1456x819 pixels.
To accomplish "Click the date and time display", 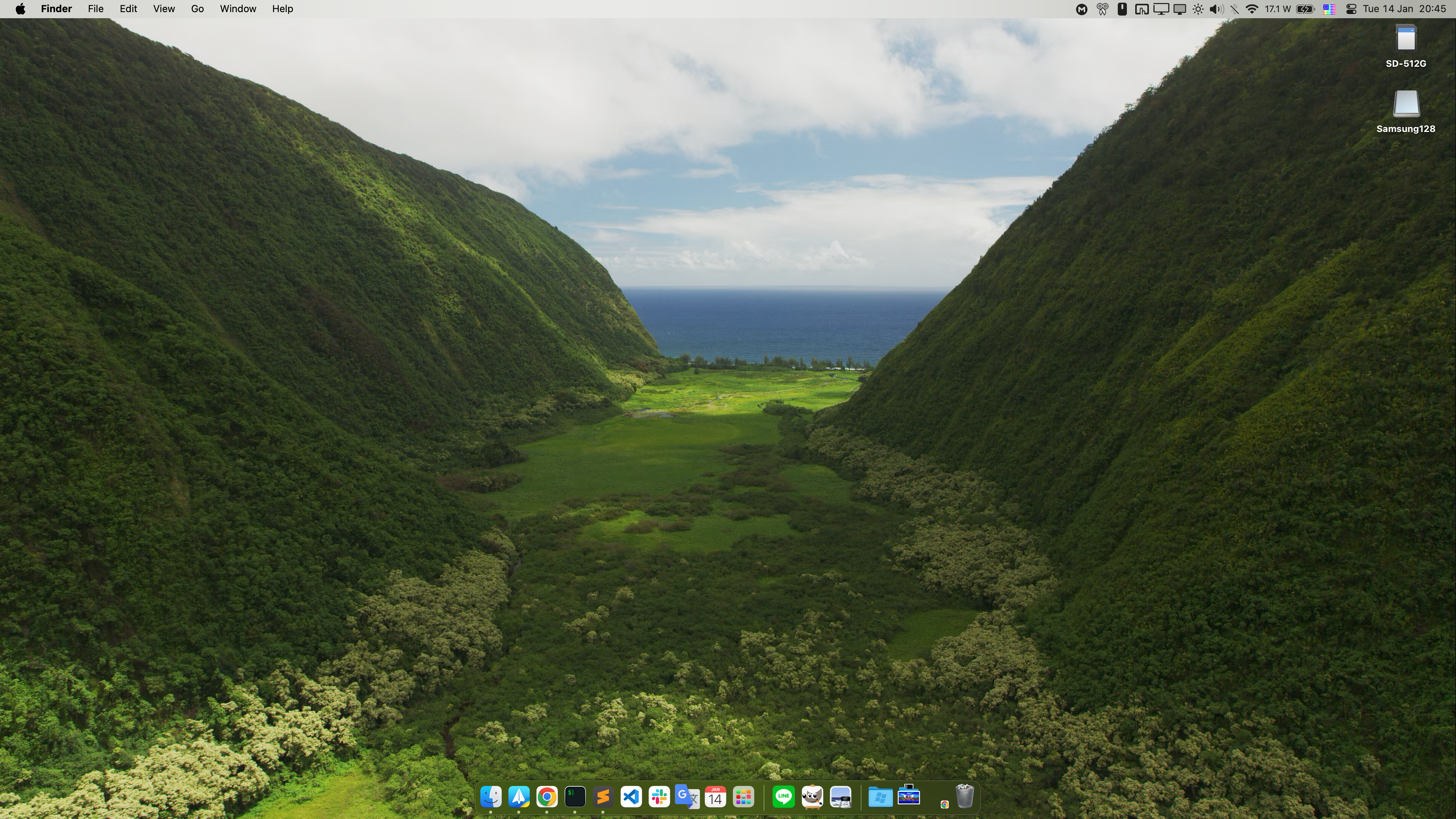I will click(x=1404, y=9).
